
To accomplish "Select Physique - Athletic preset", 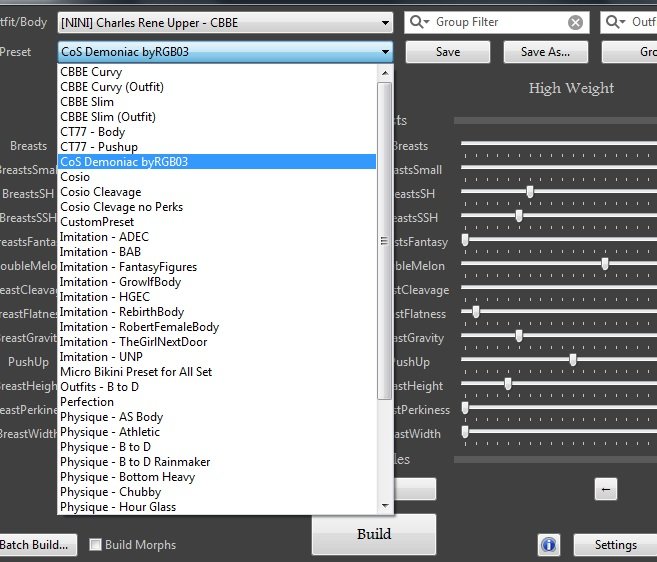I will (217, 432).
